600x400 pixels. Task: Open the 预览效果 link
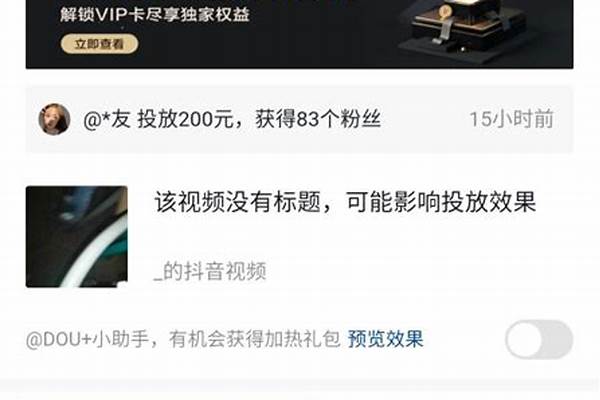pyautogui.click(x=385, y=339)
